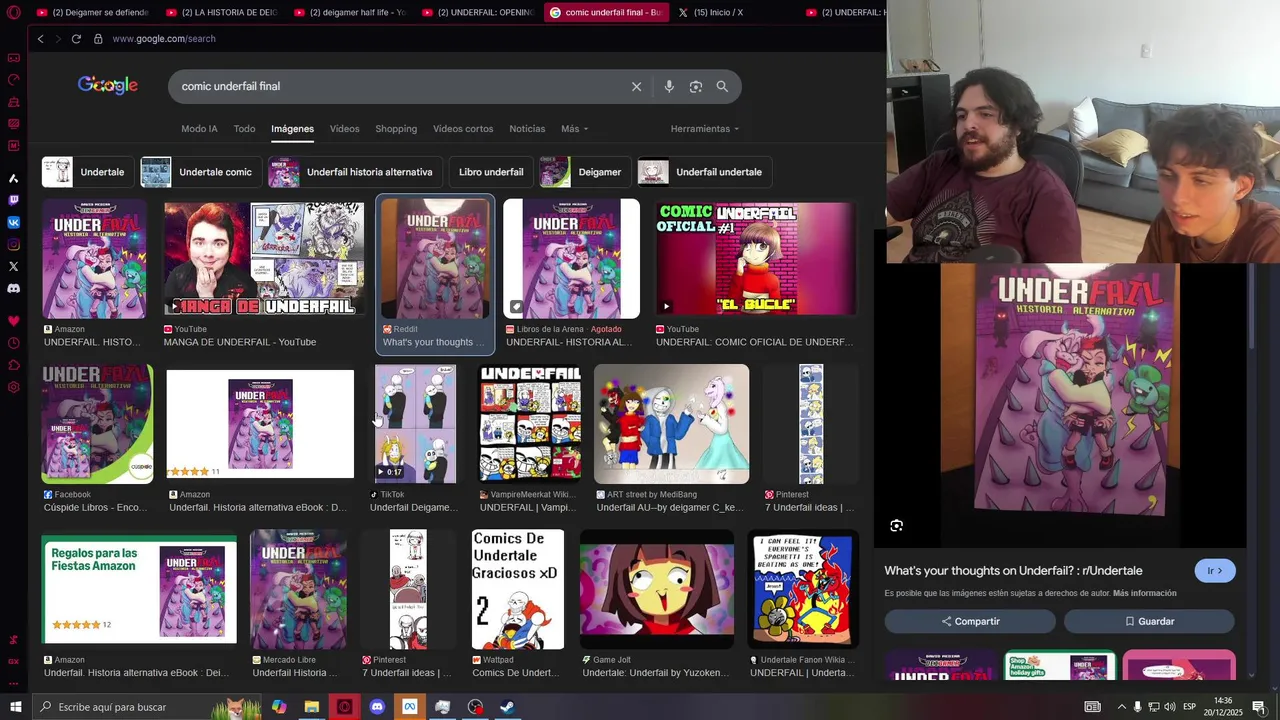1280x720 pixels.
Task: Open the Libros de la Arena result image
Action: (x=571, y=259)
